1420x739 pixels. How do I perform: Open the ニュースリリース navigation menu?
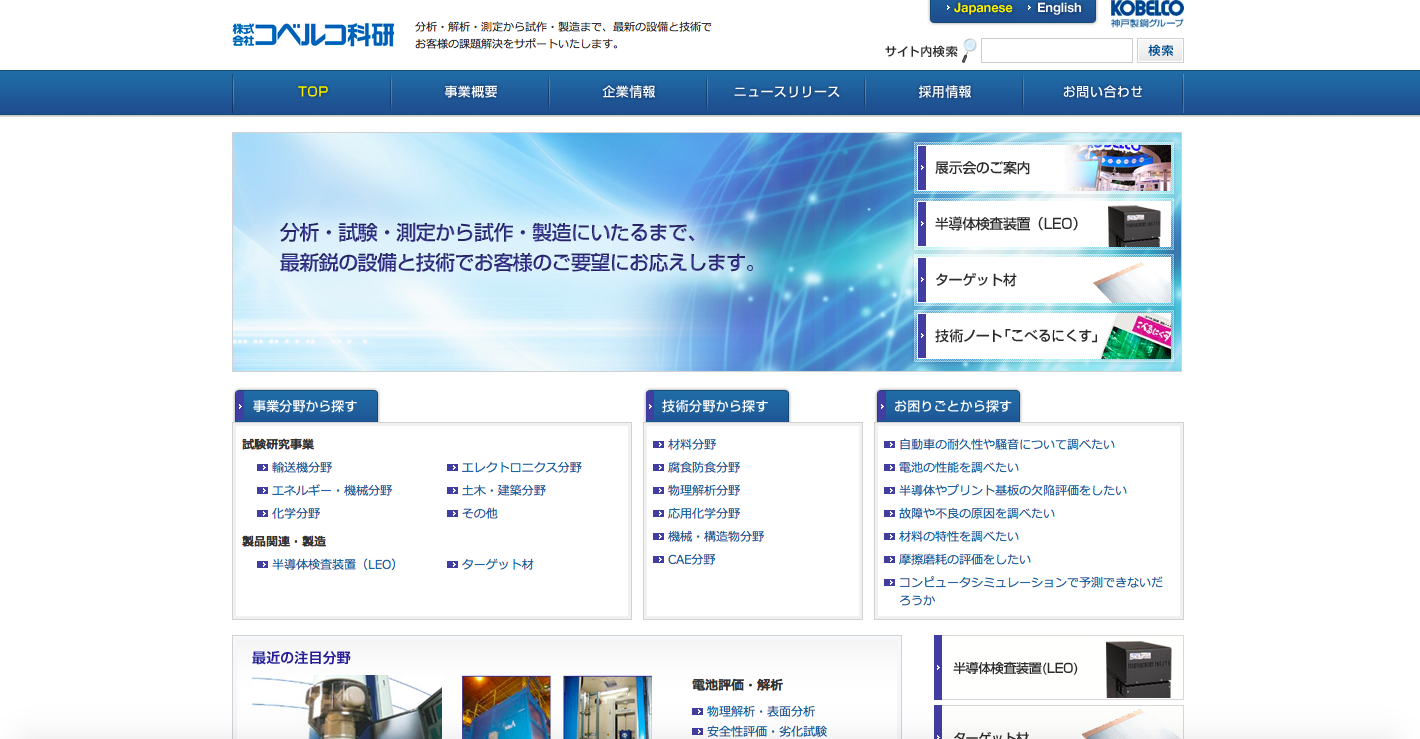(787, 92)
